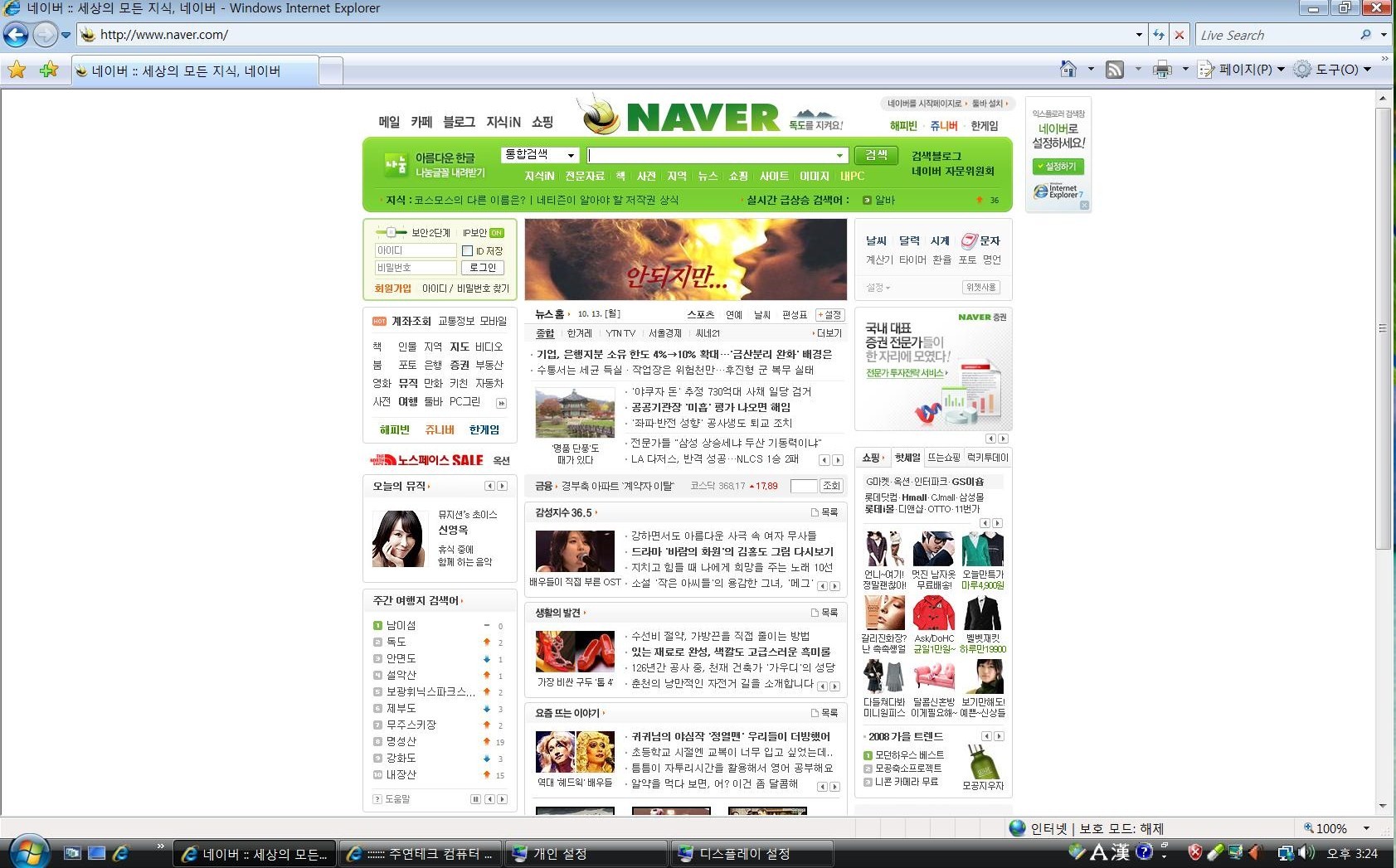This screenshot has height=868, width=1396.
Task: Open the address bar history dropdown
Action: pos(1139,35)
